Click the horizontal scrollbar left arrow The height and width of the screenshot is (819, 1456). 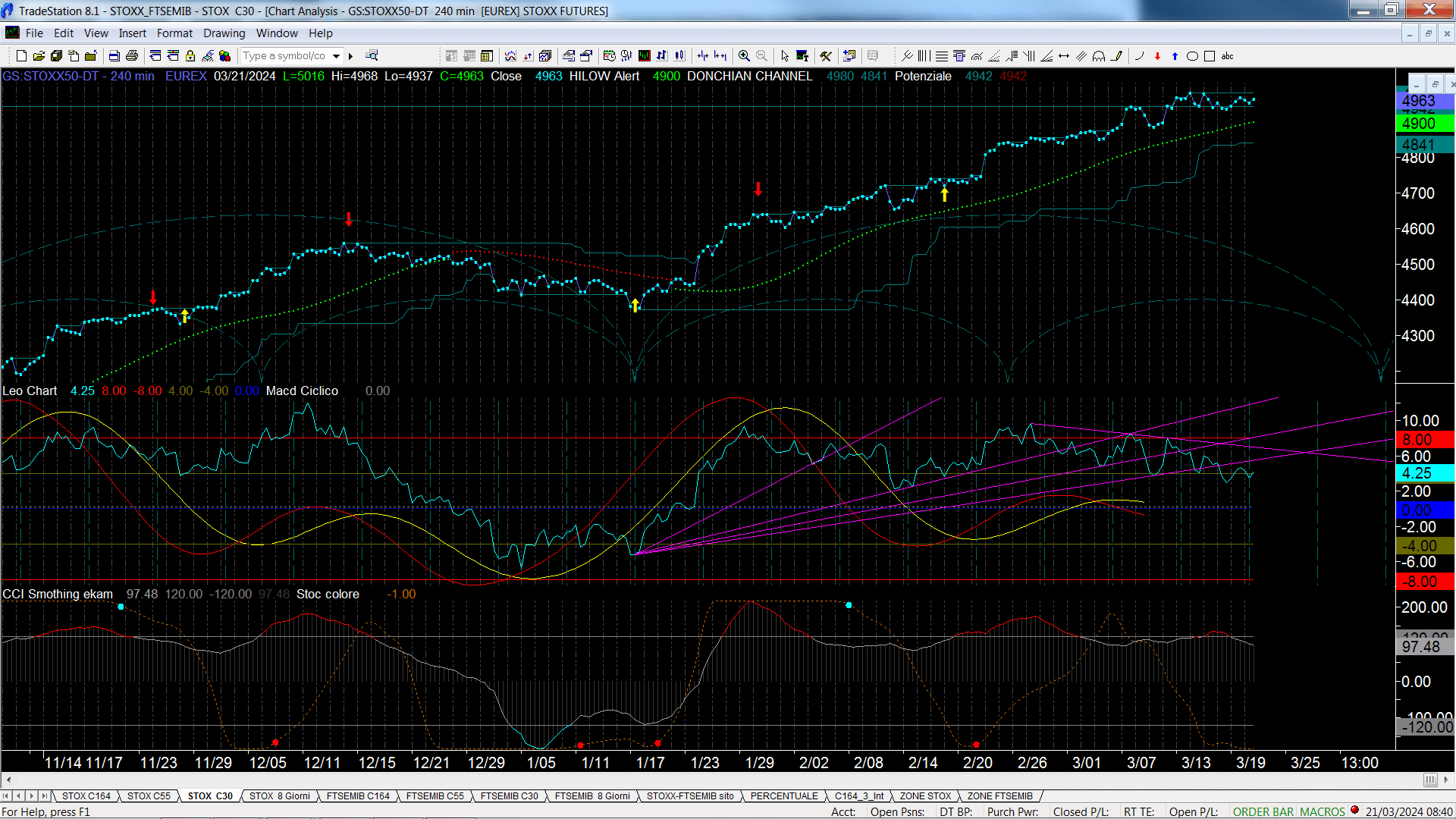coord(8,780)
